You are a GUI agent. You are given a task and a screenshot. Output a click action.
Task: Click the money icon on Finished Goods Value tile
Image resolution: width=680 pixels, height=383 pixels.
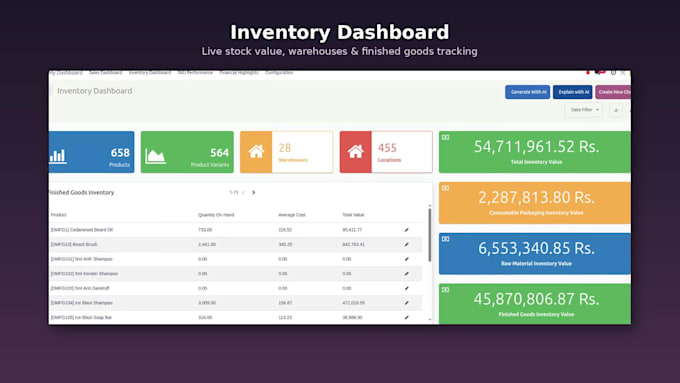click(445, 290)
